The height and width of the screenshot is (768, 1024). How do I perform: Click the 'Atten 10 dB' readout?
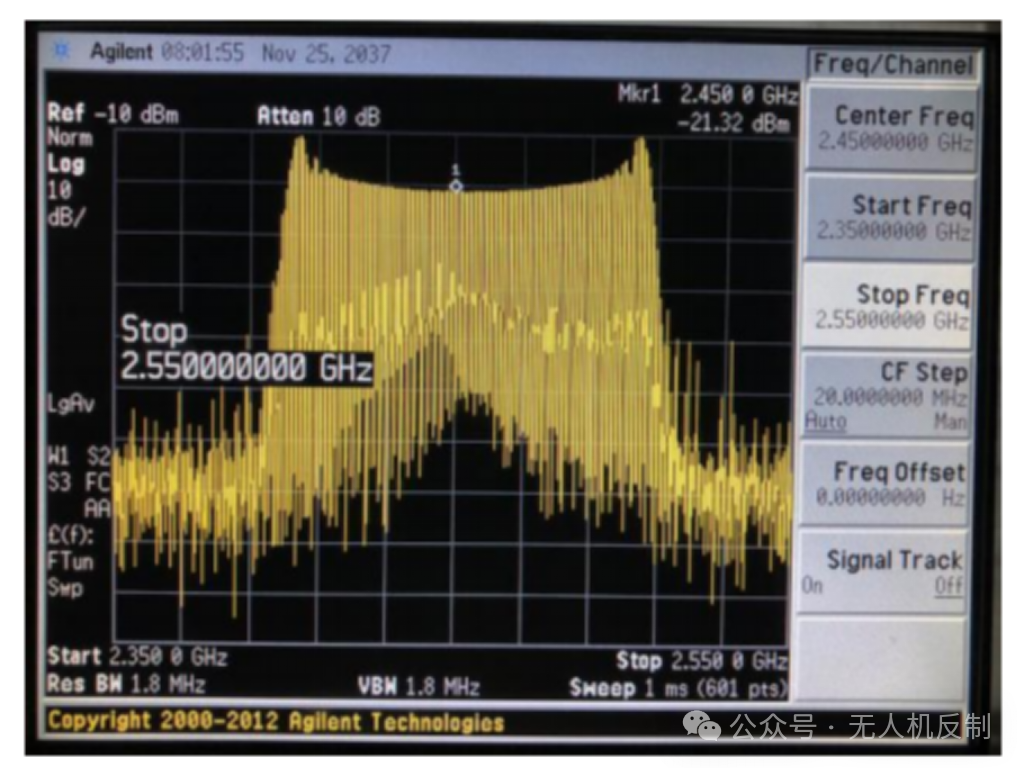point(318,116)
